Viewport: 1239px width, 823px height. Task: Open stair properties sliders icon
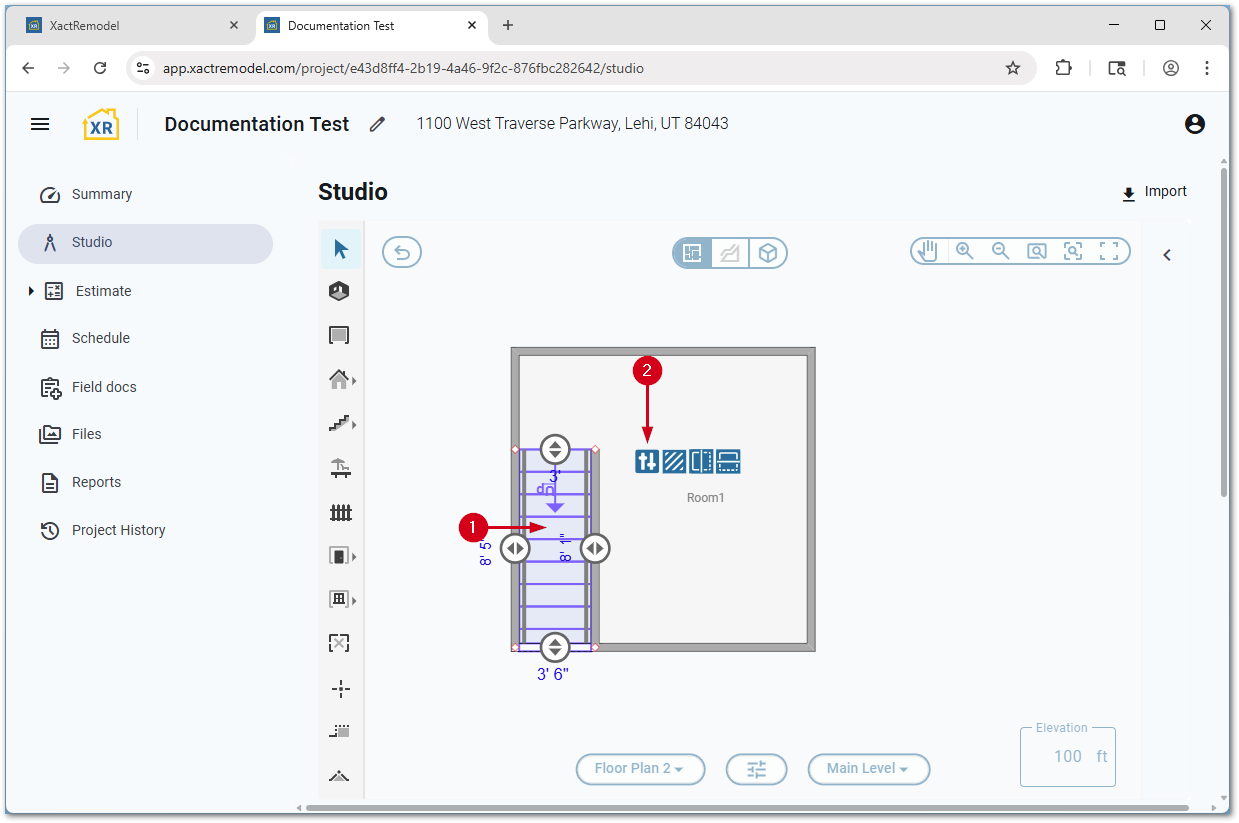647,461
